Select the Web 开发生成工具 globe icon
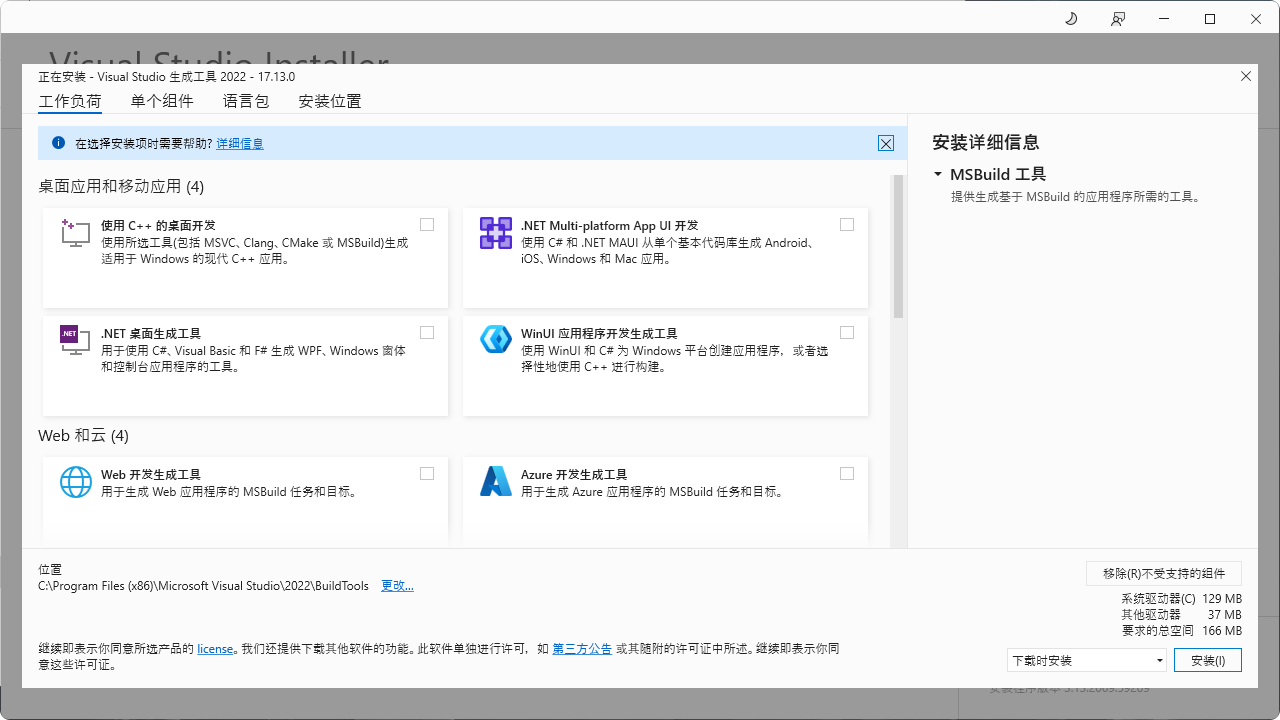This screenshot has height=720, width=1280. [75, 481]
